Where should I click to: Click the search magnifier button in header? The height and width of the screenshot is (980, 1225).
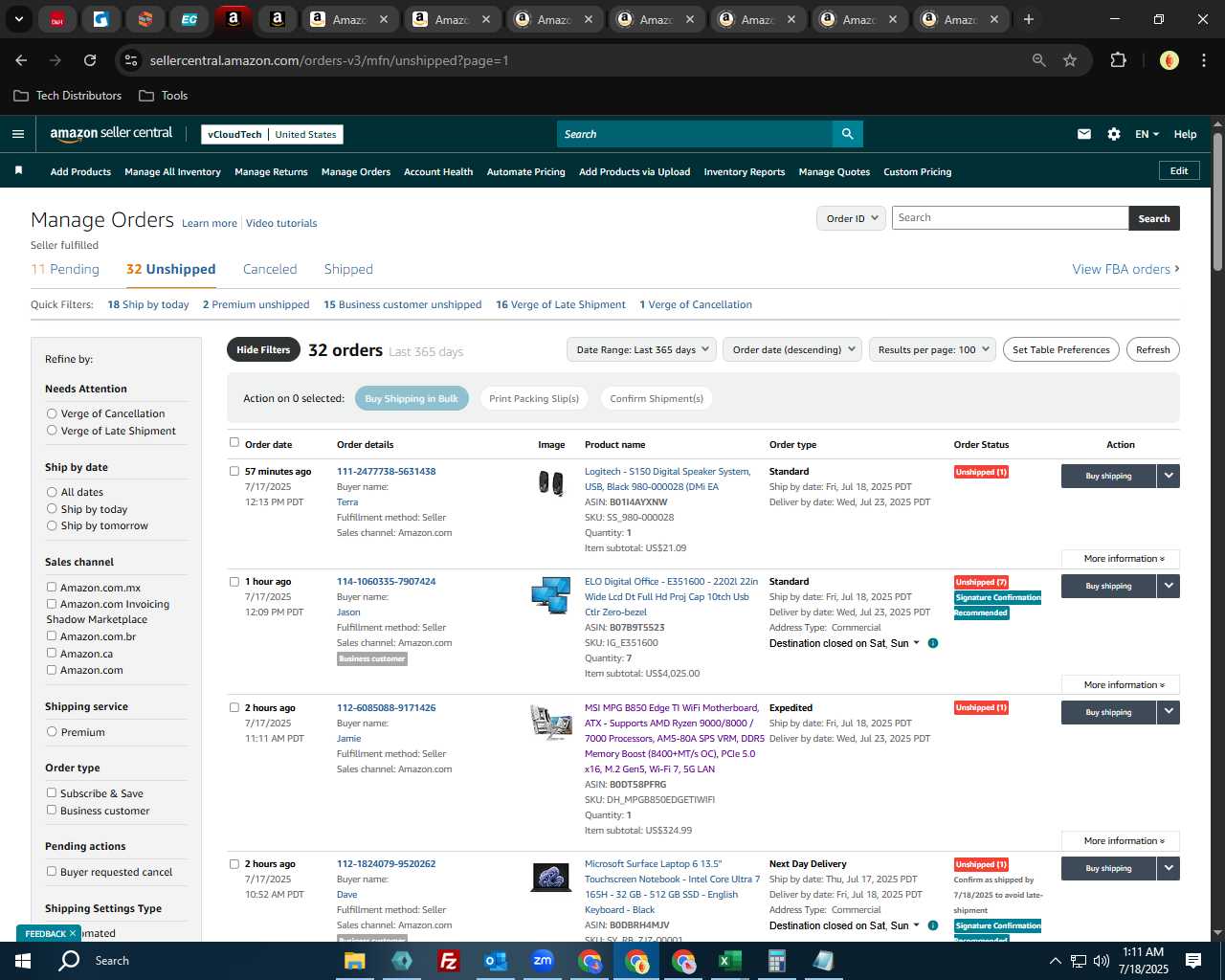tap(847, 134)
